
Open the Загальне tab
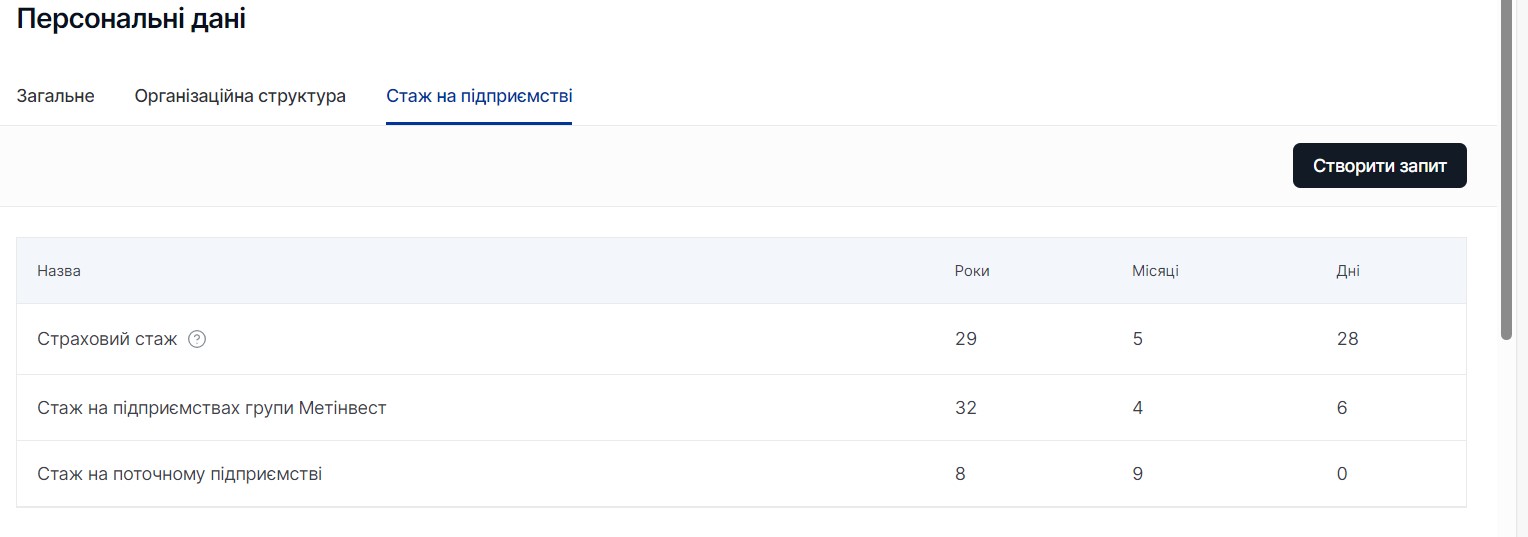56,96
